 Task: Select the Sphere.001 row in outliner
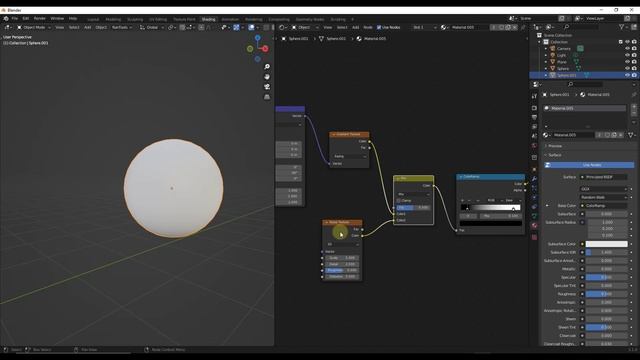pyautogui.click(x=583, y=75)
